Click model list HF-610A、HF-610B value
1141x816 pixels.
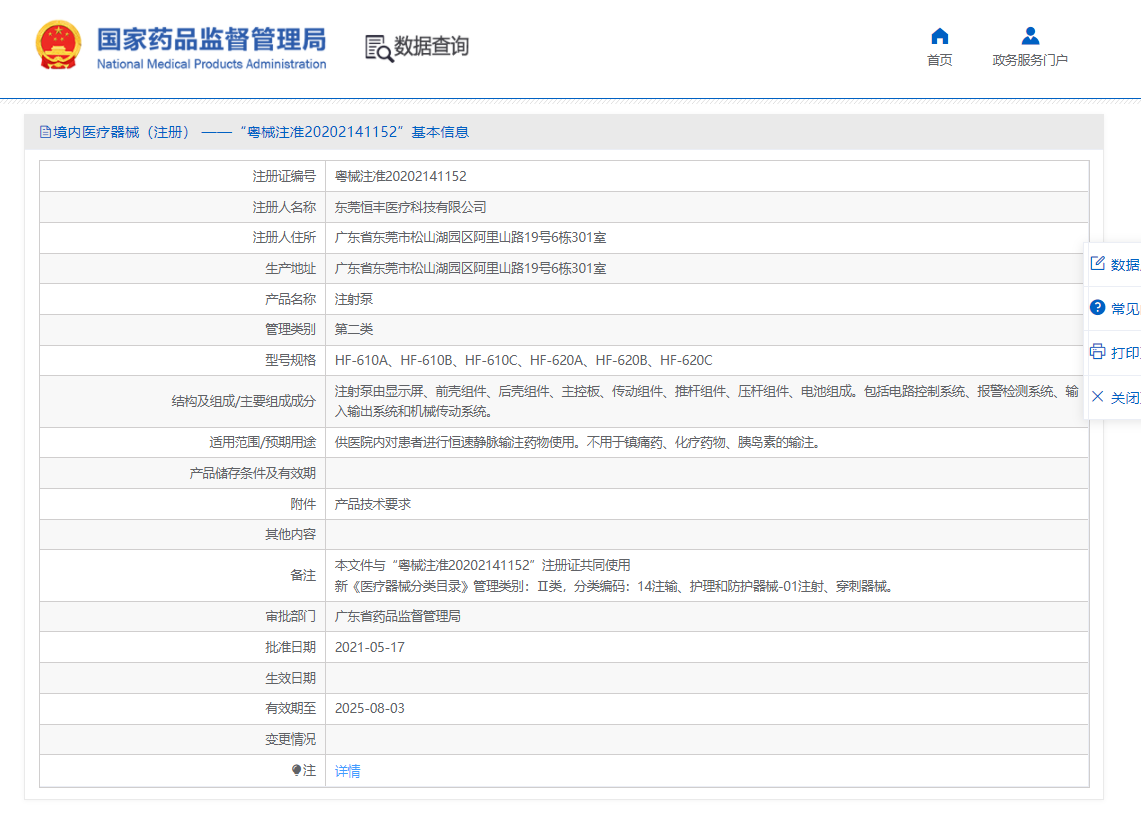click(523, 360)
